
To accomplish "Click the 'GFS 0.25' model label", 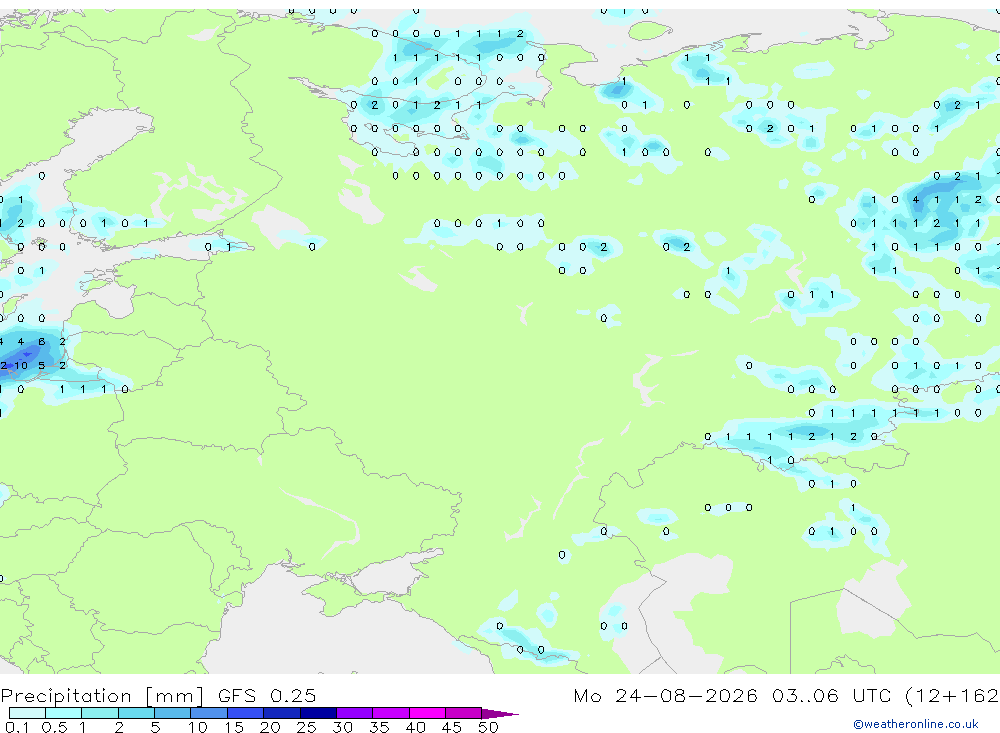I will [267, 696].
